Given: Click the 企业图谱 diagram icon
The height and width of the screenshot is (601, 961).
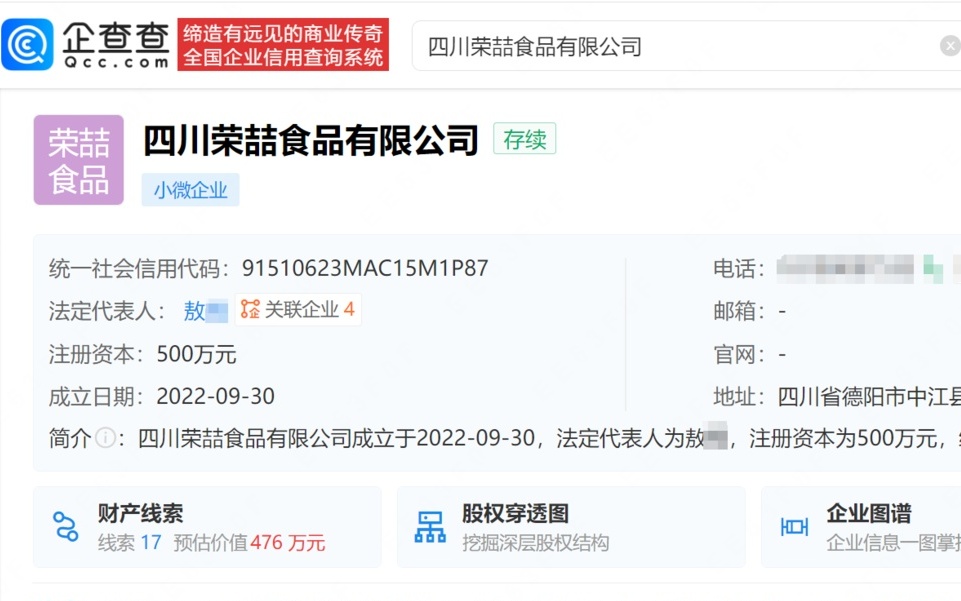Looking at the screenshot, I should pyautogui.click(x=794, y=527).
